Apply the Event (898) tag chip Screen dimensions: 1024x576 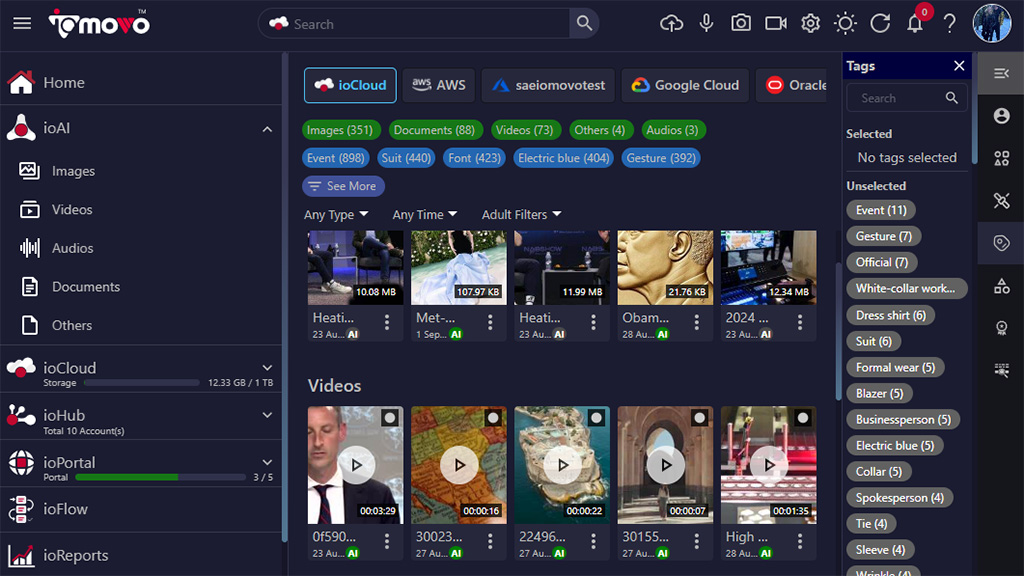[336, 158]
